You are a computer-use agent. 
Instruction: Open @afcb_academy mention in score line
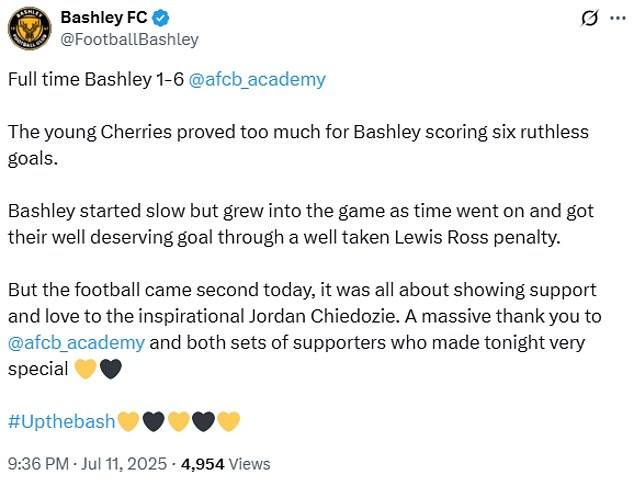(257, 80)
